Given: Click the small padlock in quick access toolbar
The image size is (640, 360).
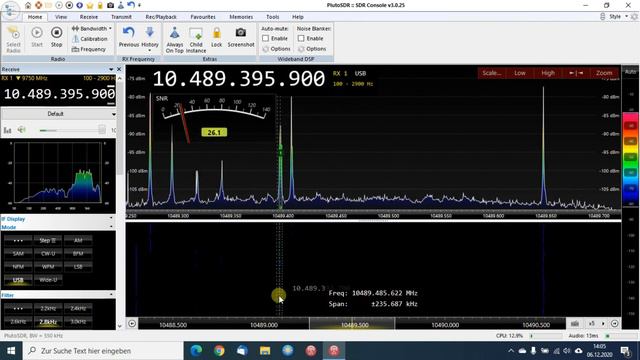Looking at the screenshot, I should tap(100, 5).
